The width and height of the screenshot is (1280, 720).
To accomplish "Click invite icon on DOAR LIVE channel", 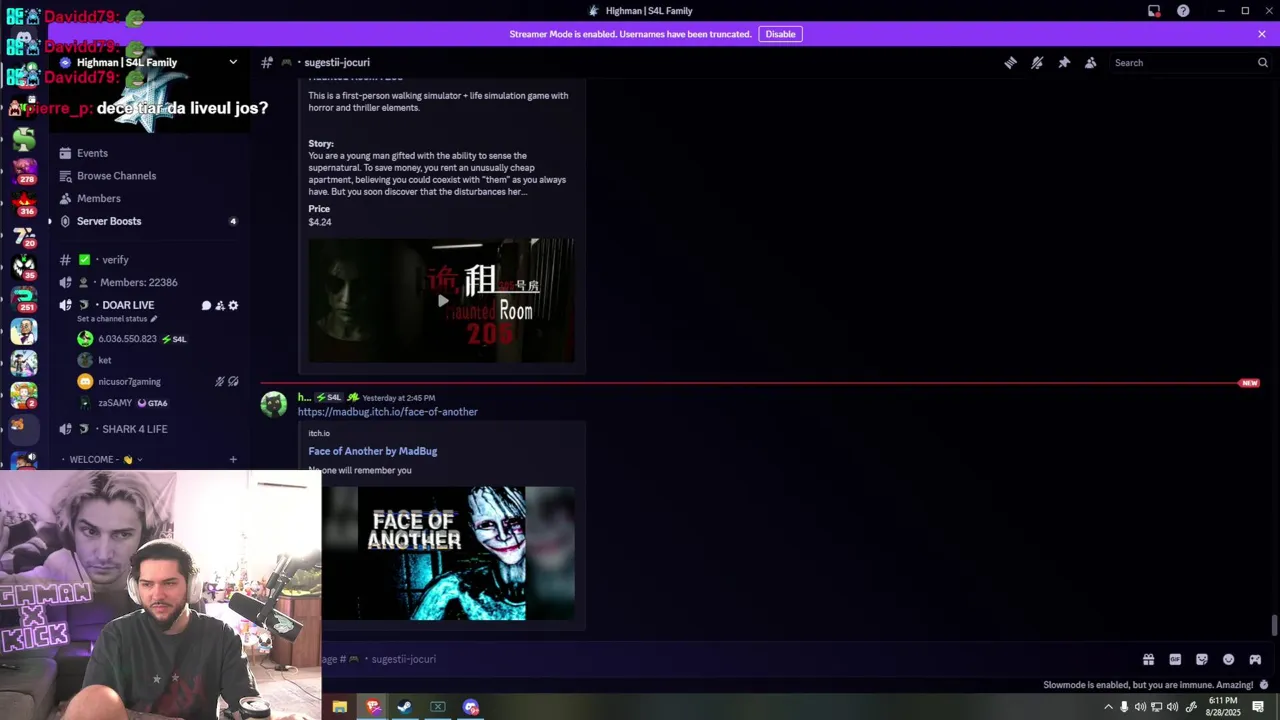I will tap(220, 305).
